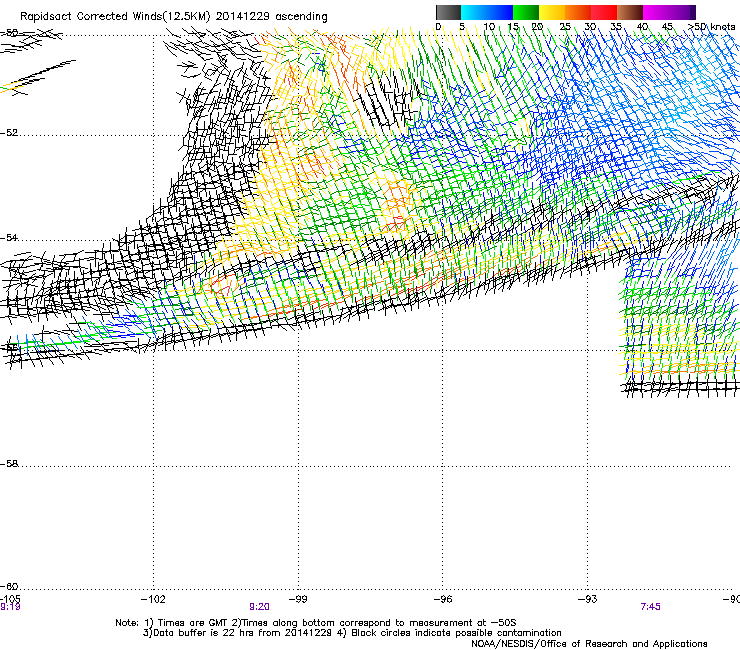Click the -54 latitude axis label

[x=9, y=237]
